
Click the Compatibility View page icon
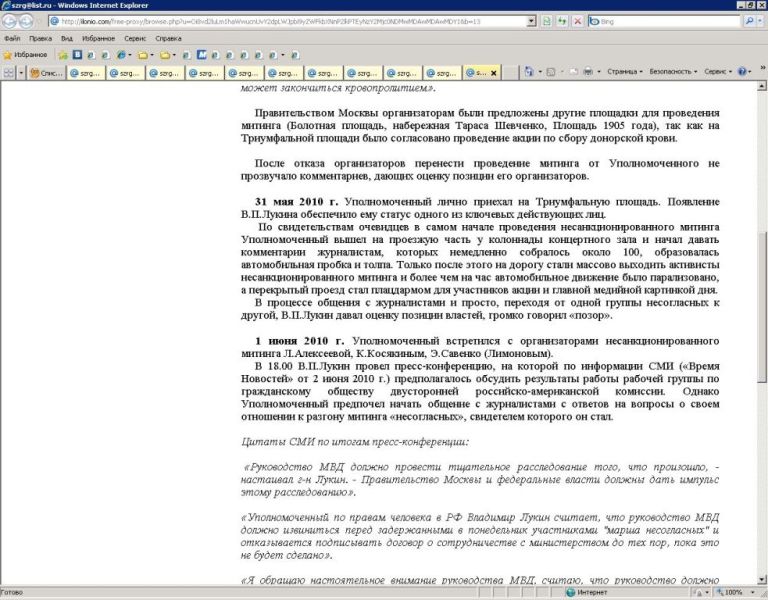pos(546,21)
